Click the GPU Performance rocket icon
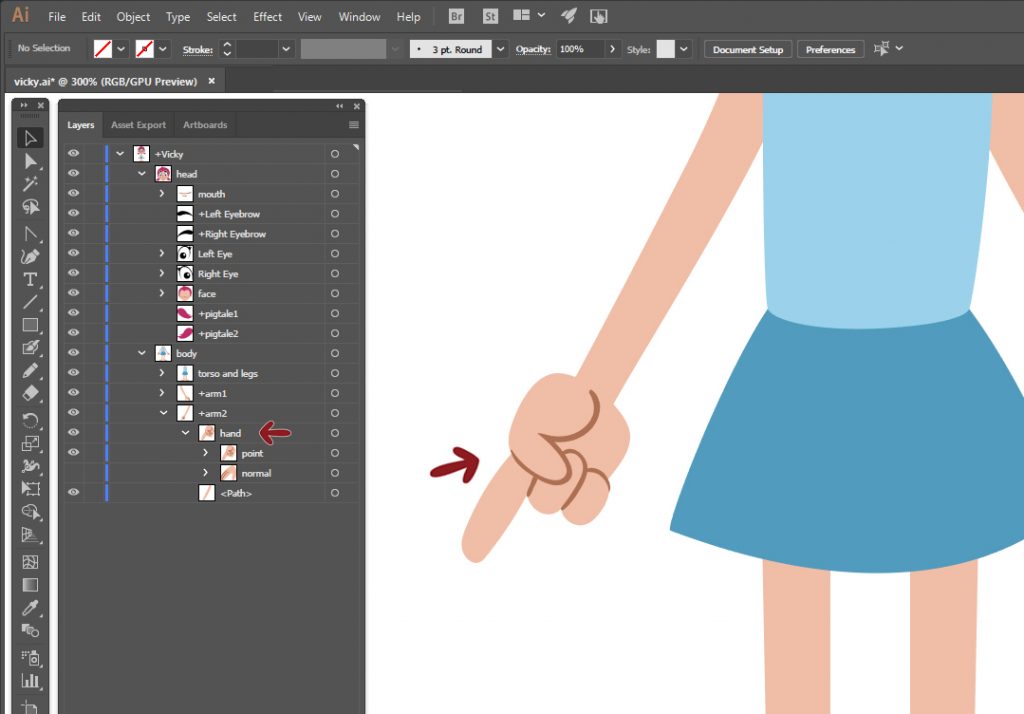 pyautogui.click(x=569, y=16)
